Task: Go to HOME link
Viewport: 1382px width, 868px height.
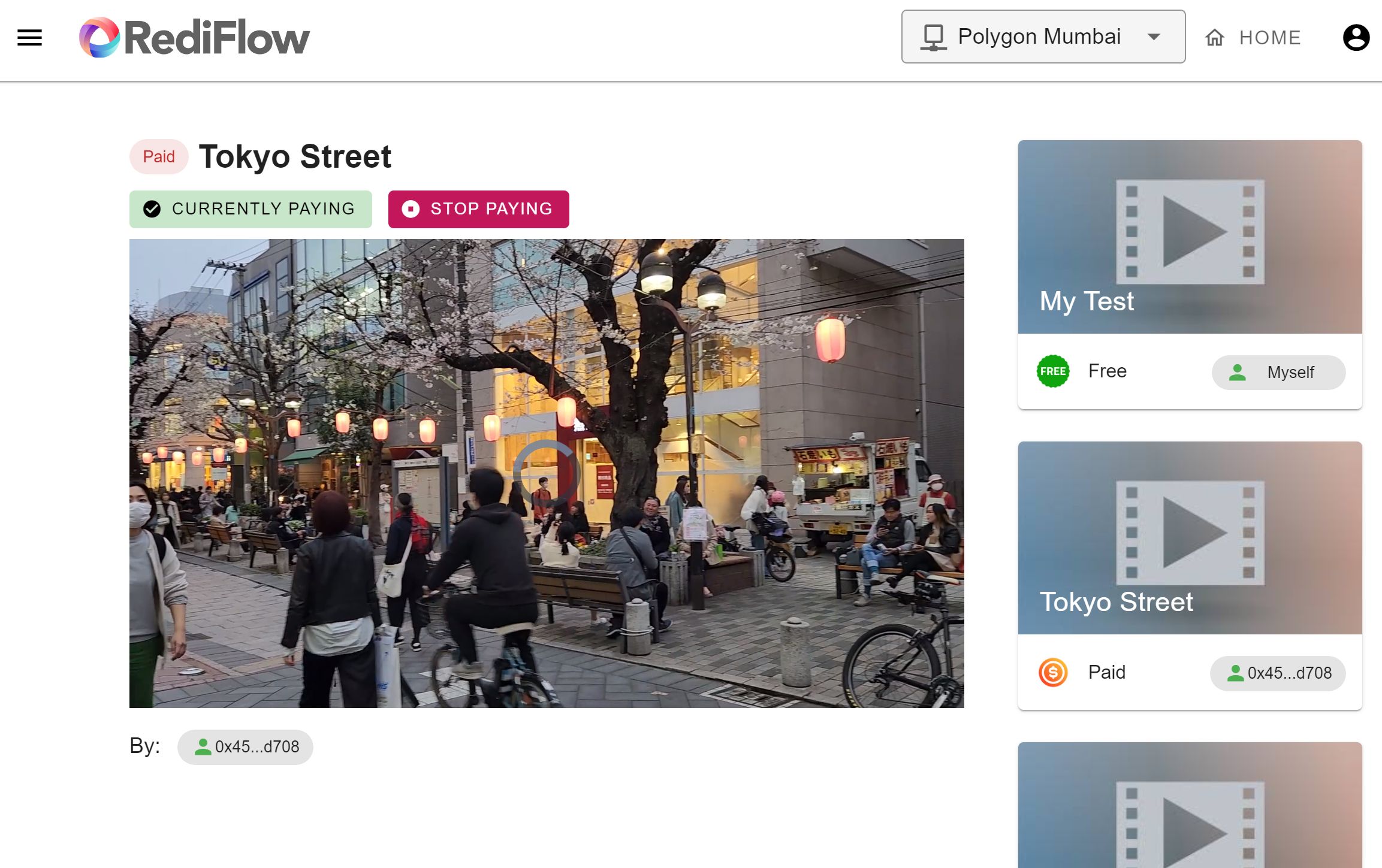Action: pyautogui.click(x=1253, y=38)
